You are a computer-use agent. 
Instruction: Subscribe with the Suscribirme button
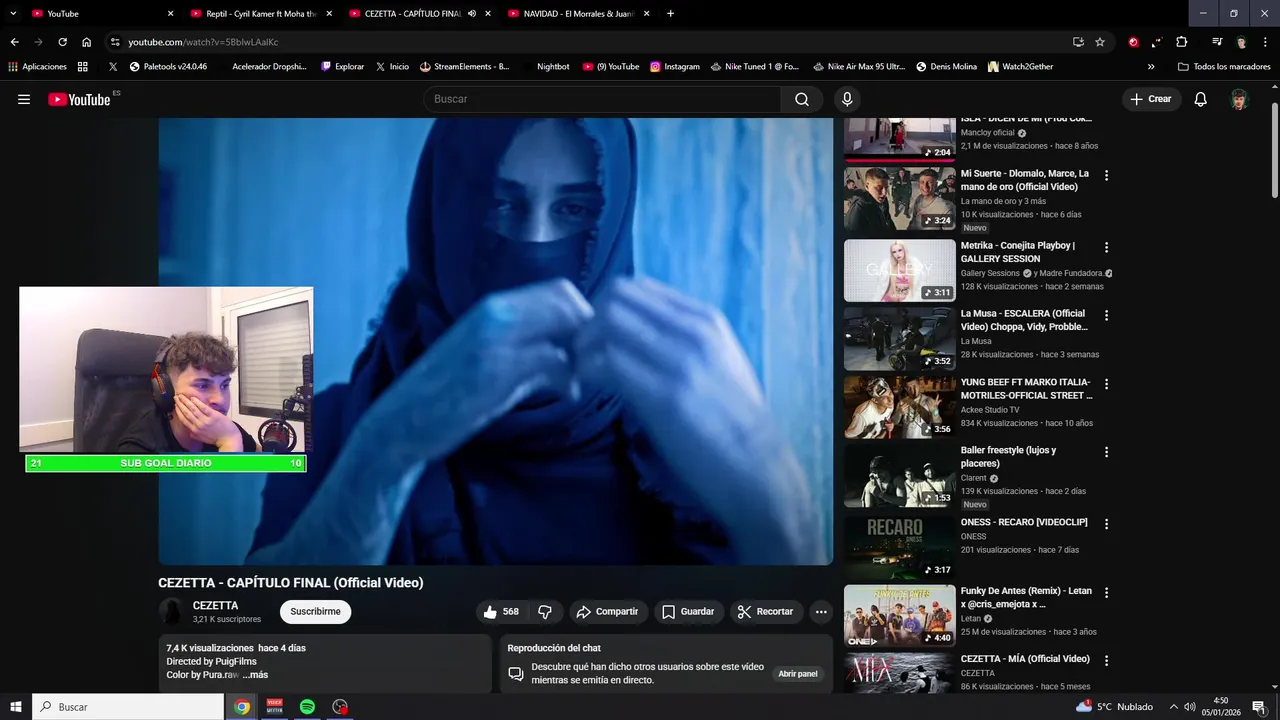pyautogui.click(x=315, y=612)
